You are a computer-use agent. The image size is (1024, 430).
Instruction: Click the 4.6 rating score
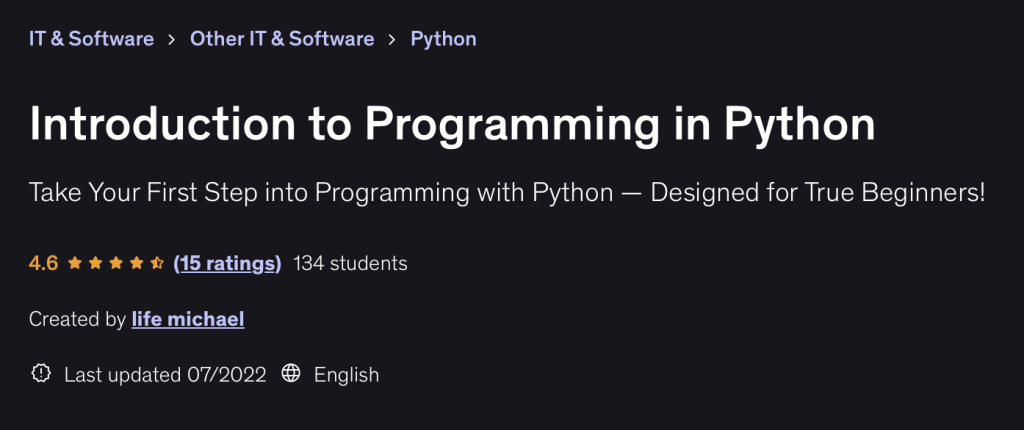pos(44,264)
